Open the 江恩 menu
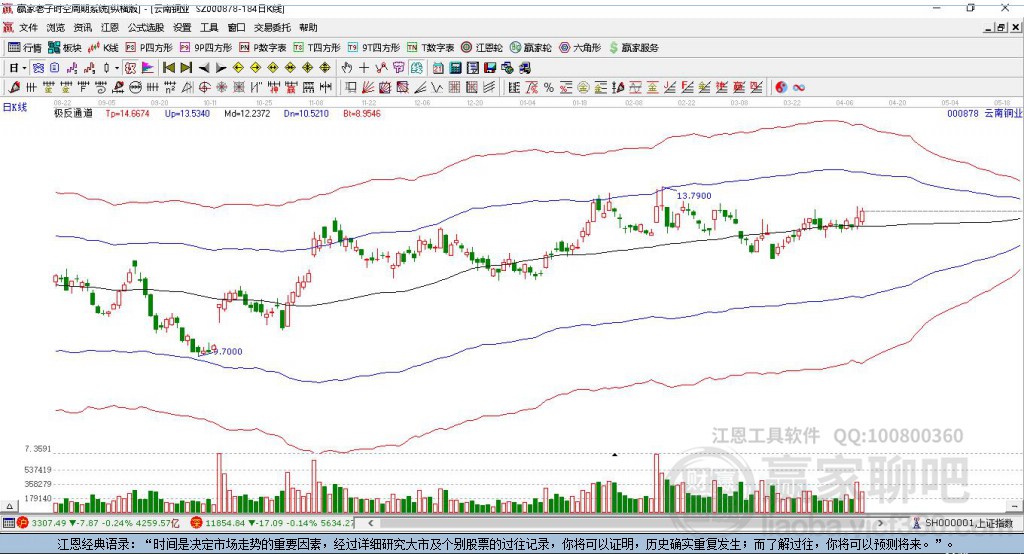 click(110, 27)
